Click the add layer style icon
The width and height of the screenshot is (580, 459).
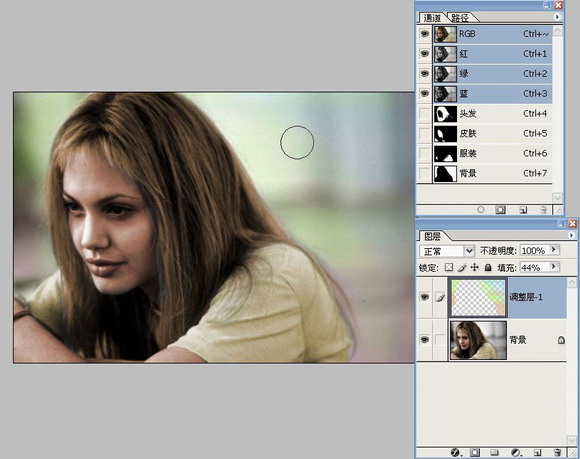(x=455, y=452)
